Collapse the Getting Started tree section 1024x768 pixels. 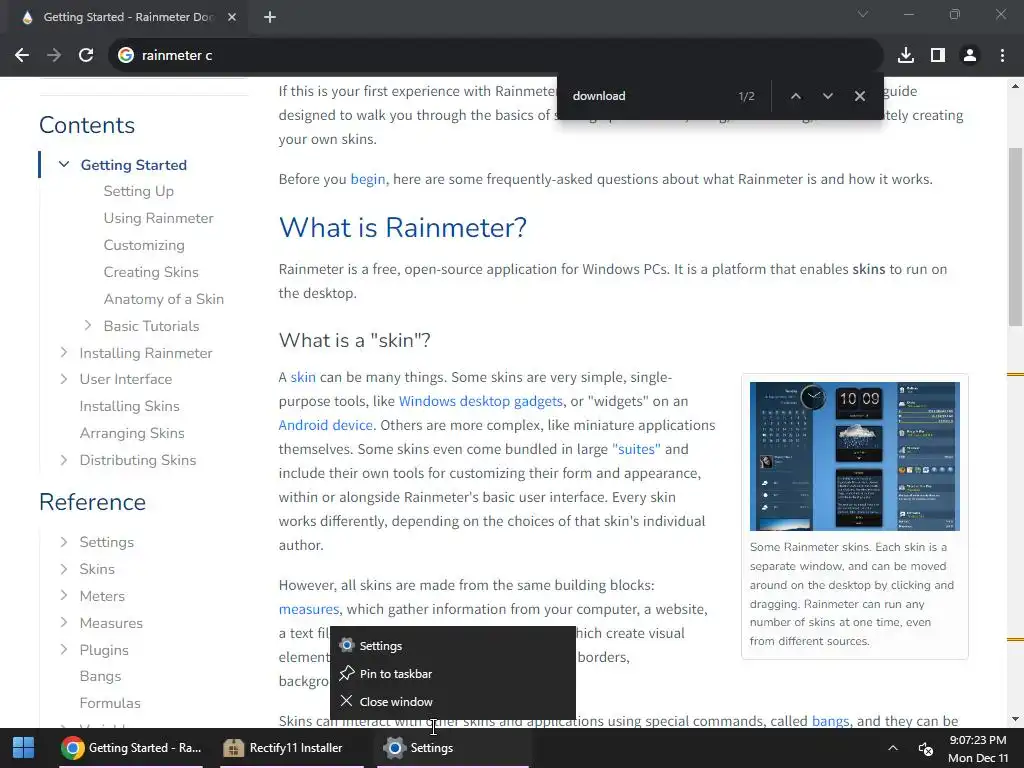click(x=64, y=165)
